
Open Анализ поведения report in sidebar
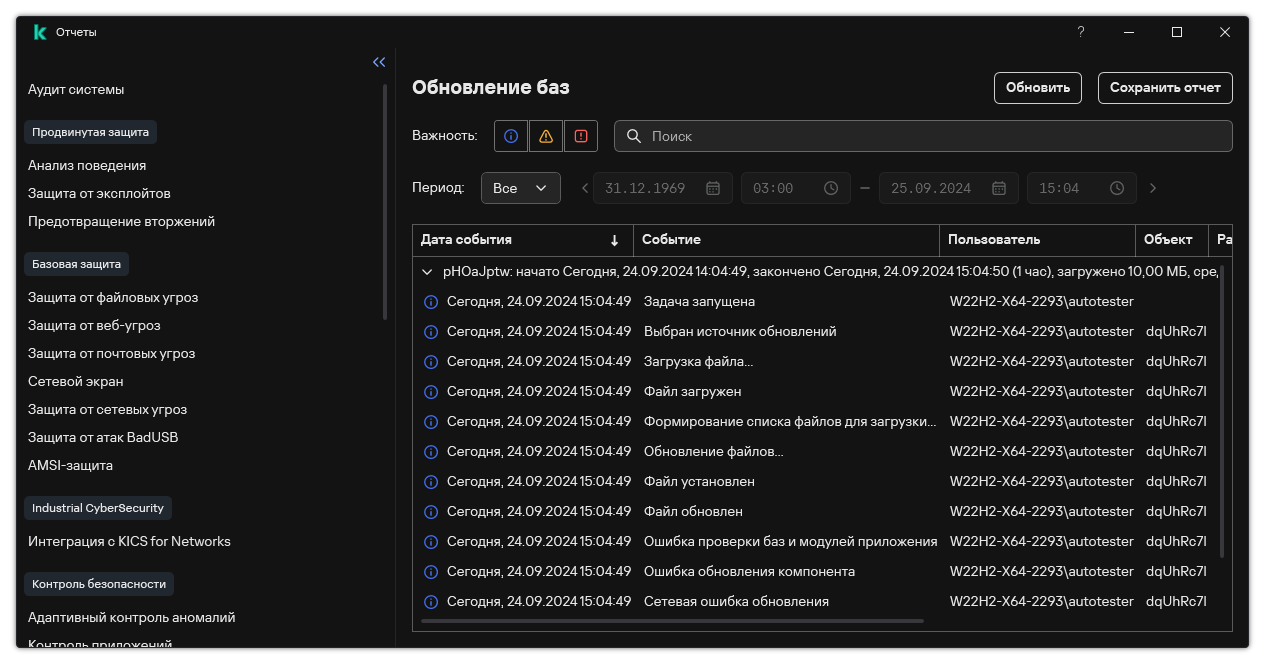(x=87, y=165)
